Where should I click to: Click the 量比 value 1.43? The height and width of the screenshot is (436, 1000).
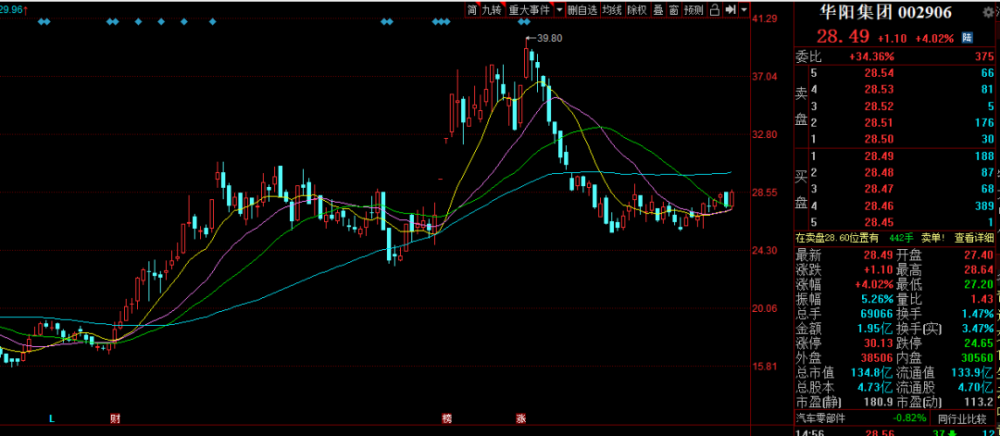pos(983,299)
